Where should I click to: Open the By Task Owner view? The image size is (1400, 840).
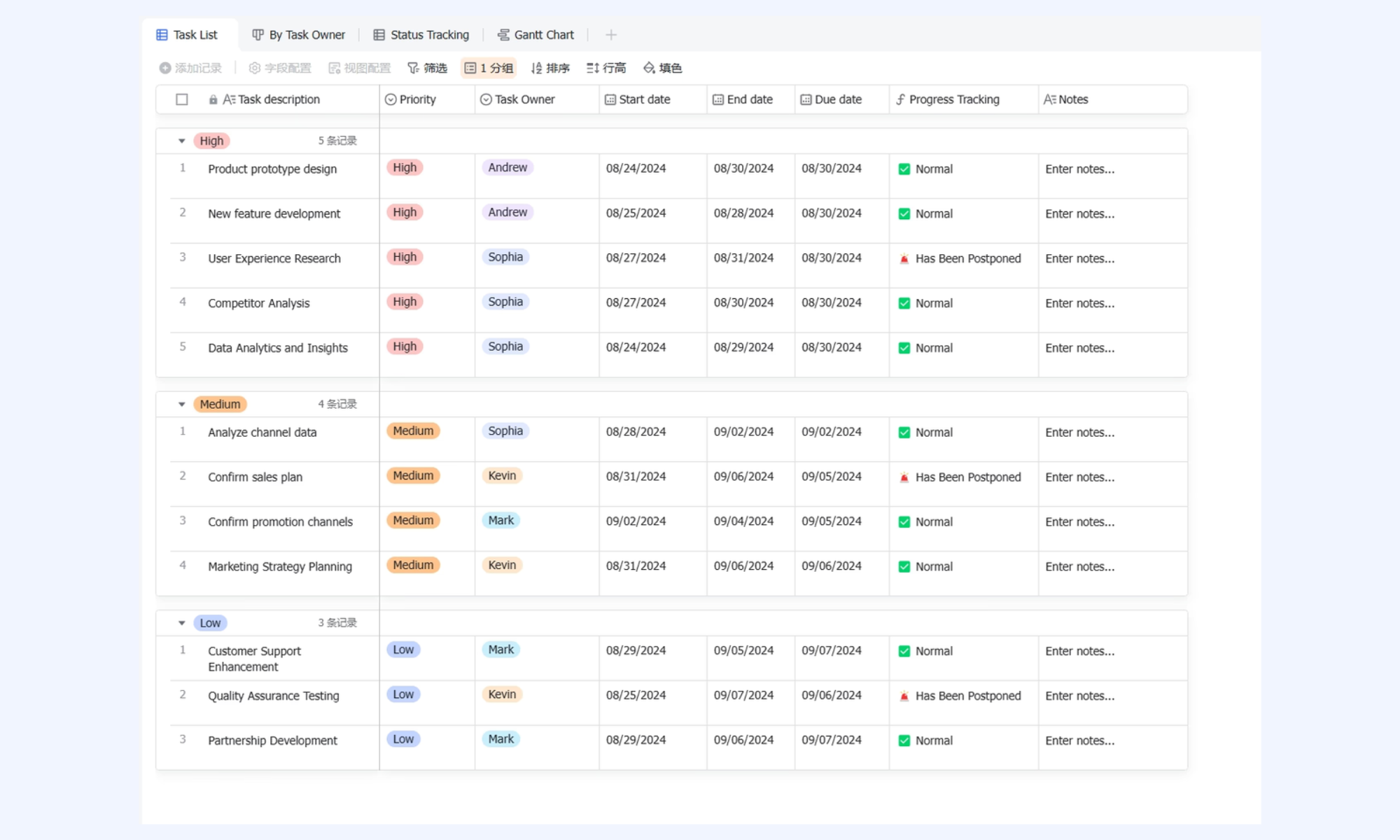click(299, 35)
